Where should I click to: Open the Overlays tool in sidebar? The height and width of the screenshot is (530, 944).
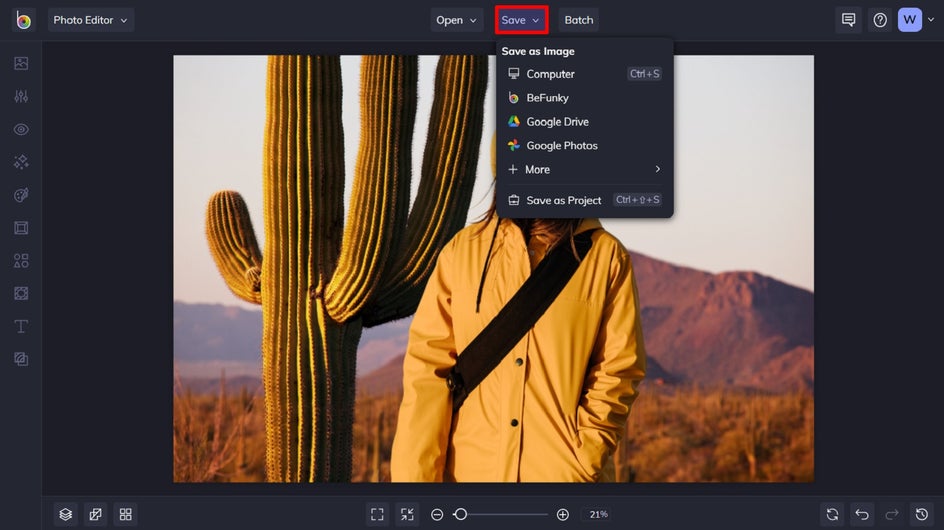click(21, 293)
